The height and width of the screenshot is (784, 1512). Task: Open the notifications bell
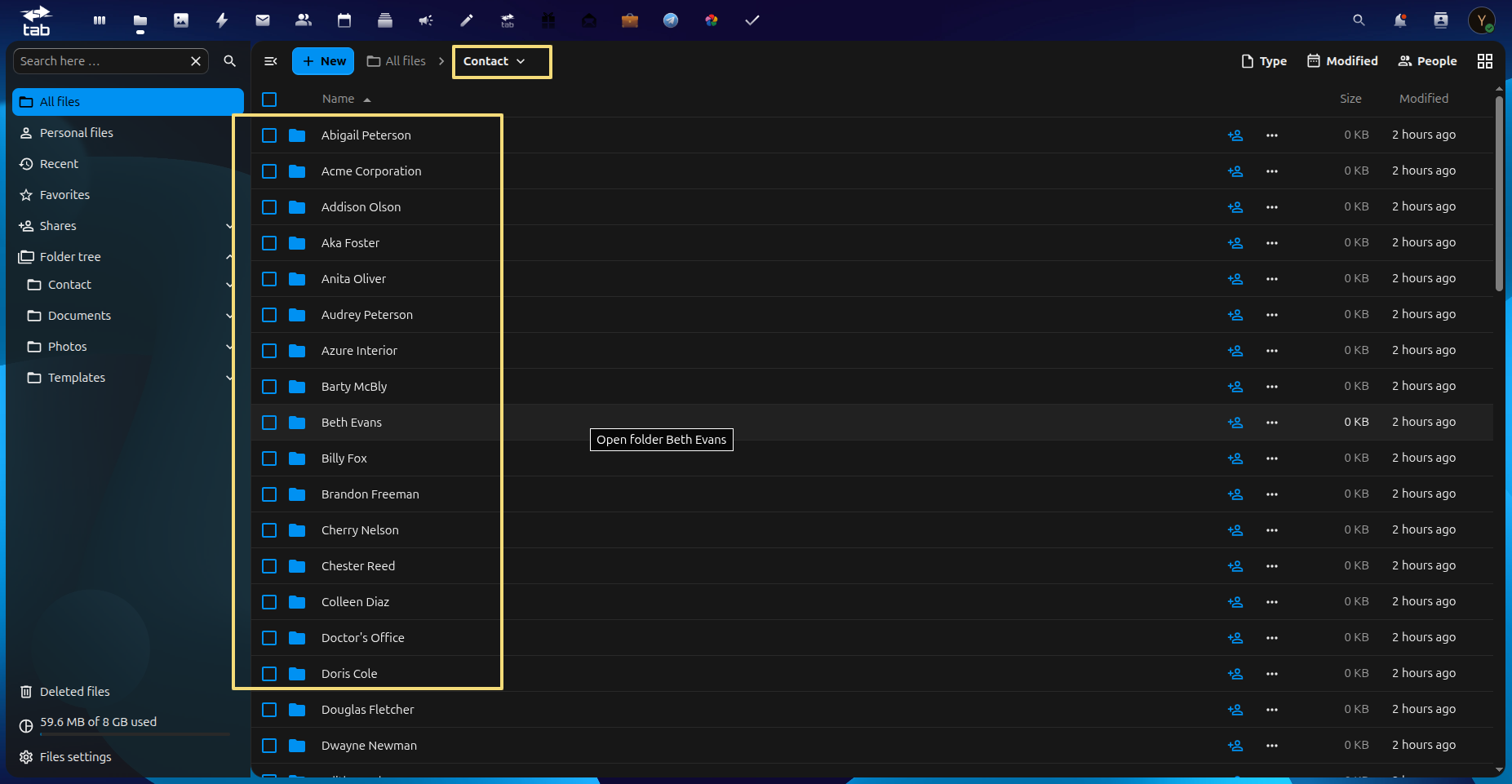pyautogui.click(x=1400, y=20)
